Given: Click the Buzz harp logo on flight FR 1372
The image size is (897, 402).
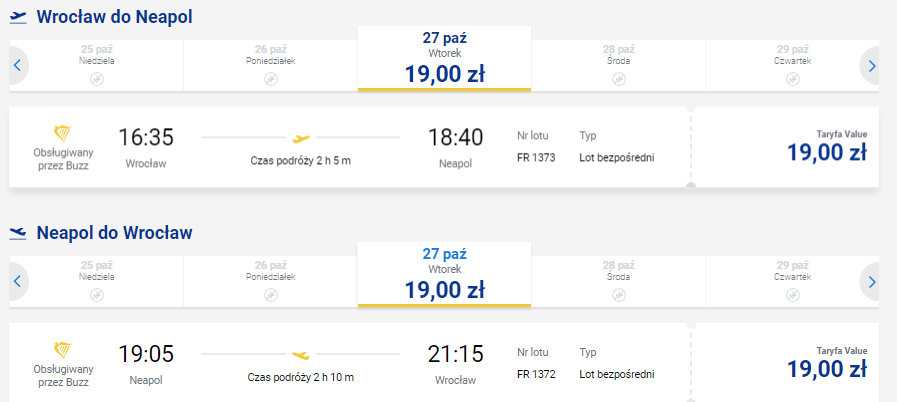Looking at the screenshot, I should [x=63, y=350].
